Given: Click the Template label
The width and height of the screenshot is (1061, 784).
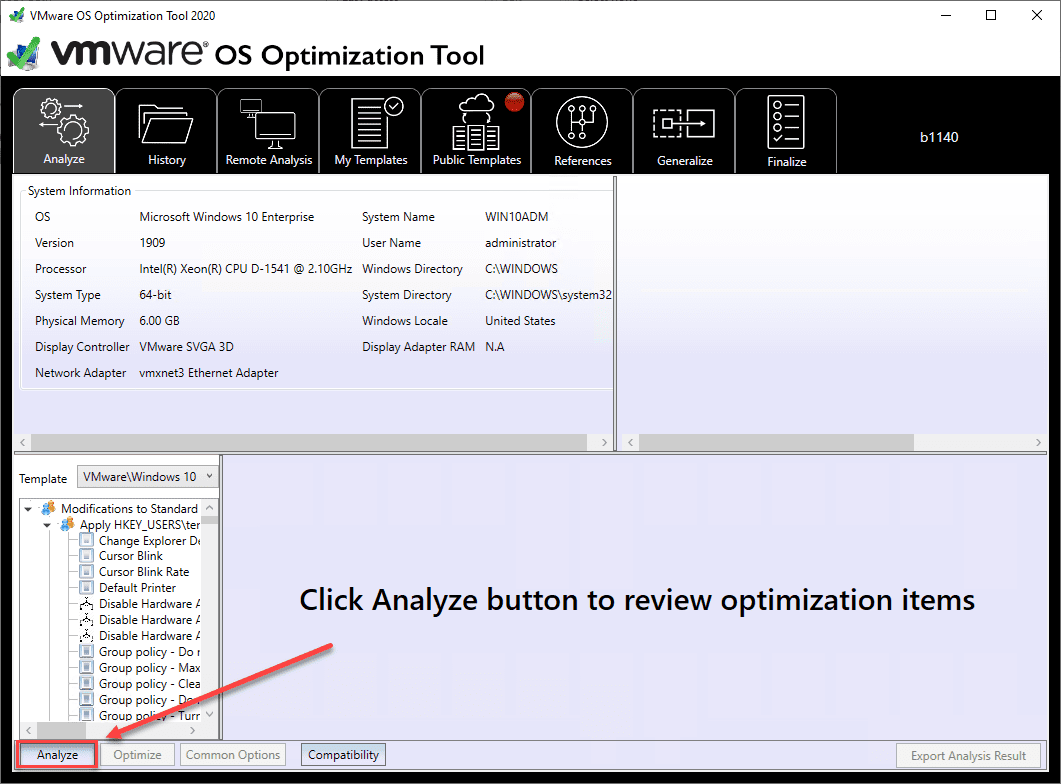Looking at the screenshot, I should click(43, 478).
